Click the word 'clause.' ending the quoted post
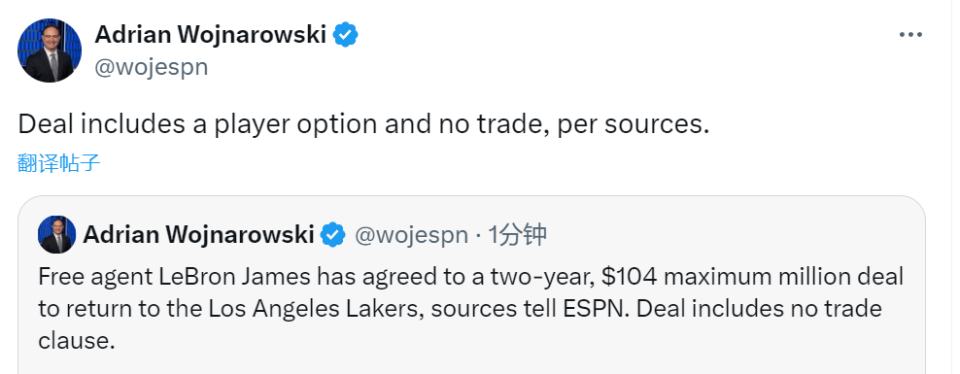This screenshot has height=374, width=960. tap(77, 340)
